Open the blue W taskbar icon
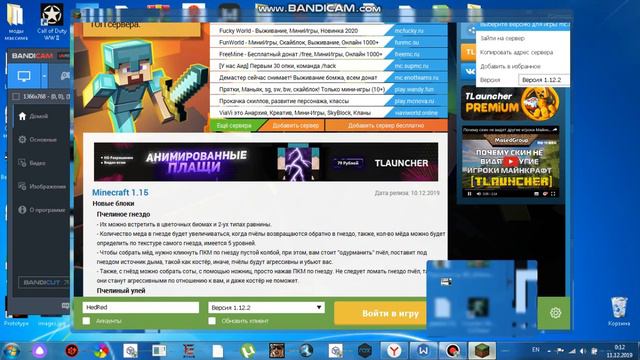 coord(423,351)
